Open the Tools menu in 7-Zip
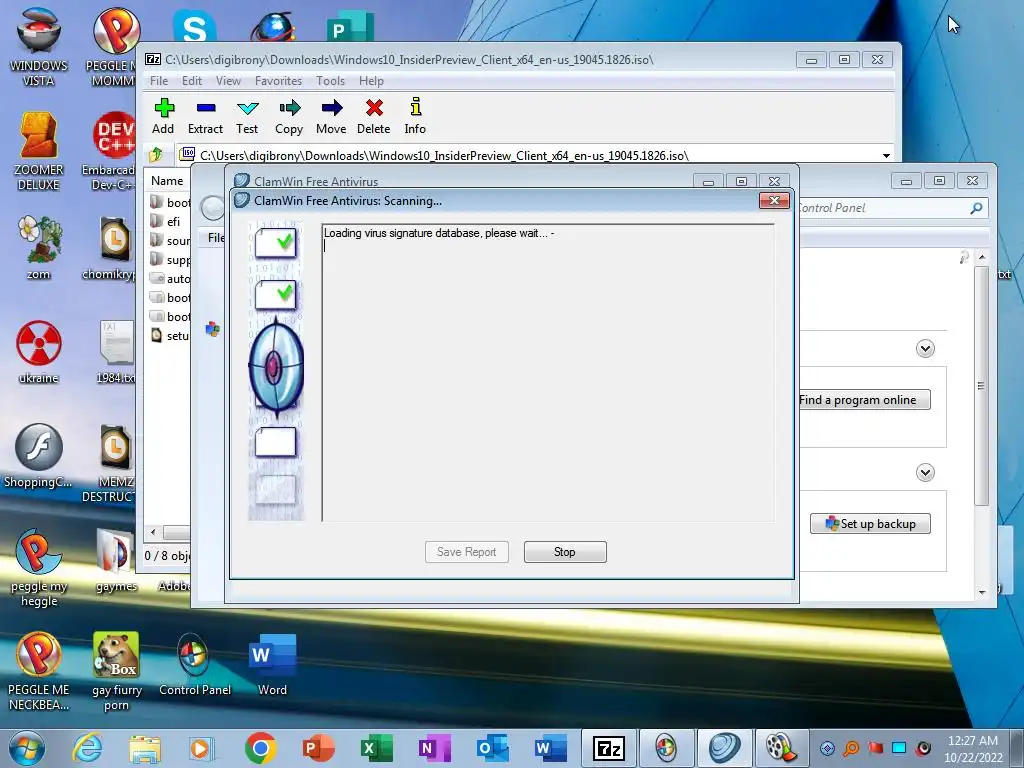This screenshot has width=1024, height=768. [x=330, y=81]
